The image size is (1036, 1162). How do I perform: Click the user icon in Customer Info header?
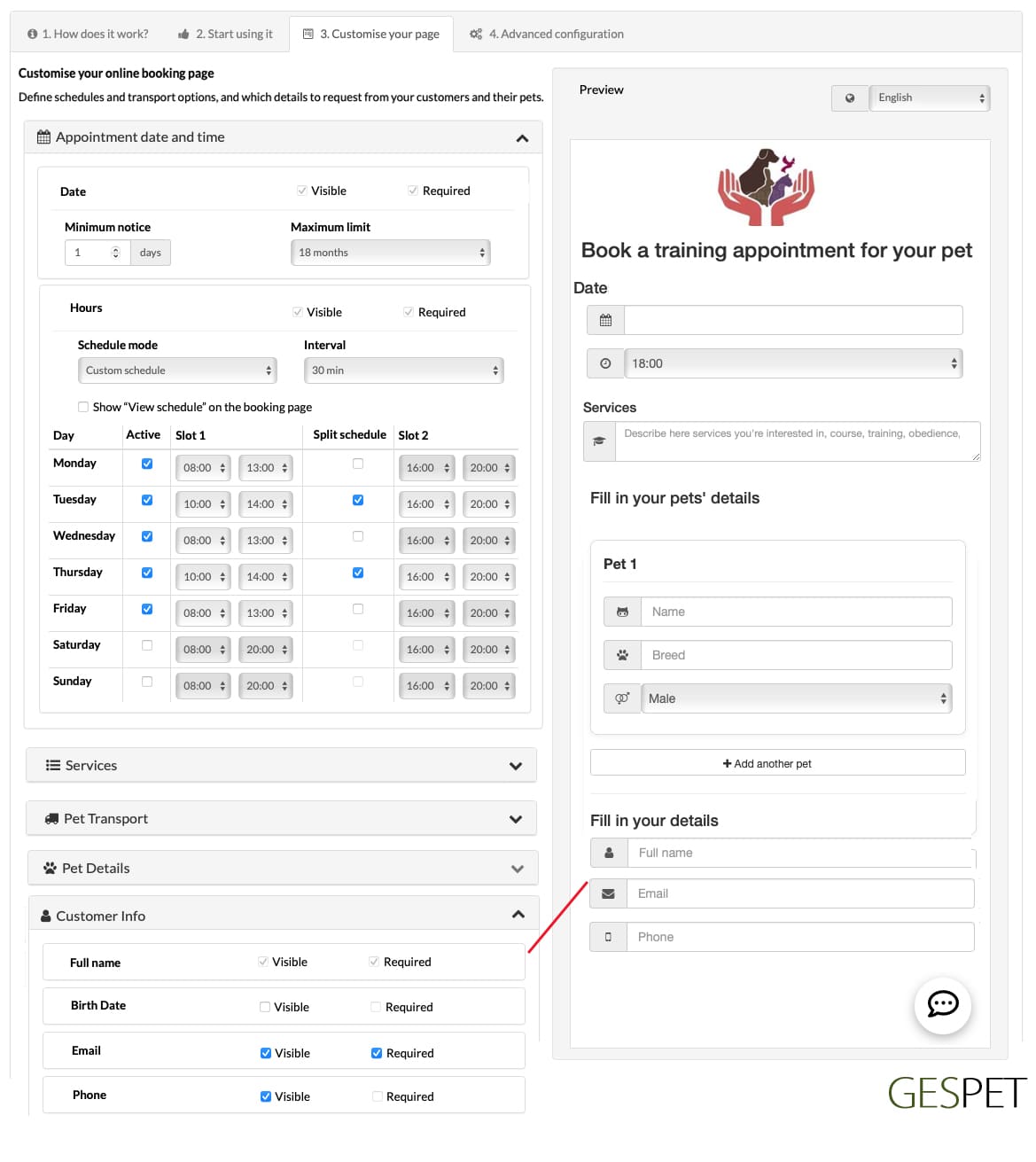tap(46, 916)
